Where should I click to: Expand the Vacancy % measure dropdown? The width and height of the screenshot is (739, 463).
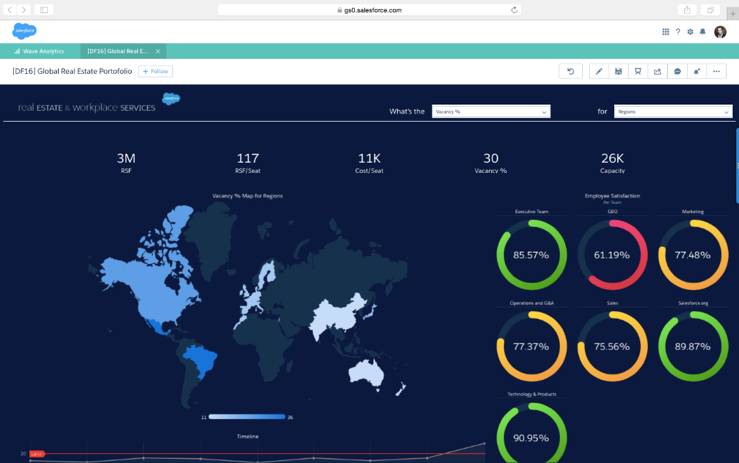click(491, 112)
